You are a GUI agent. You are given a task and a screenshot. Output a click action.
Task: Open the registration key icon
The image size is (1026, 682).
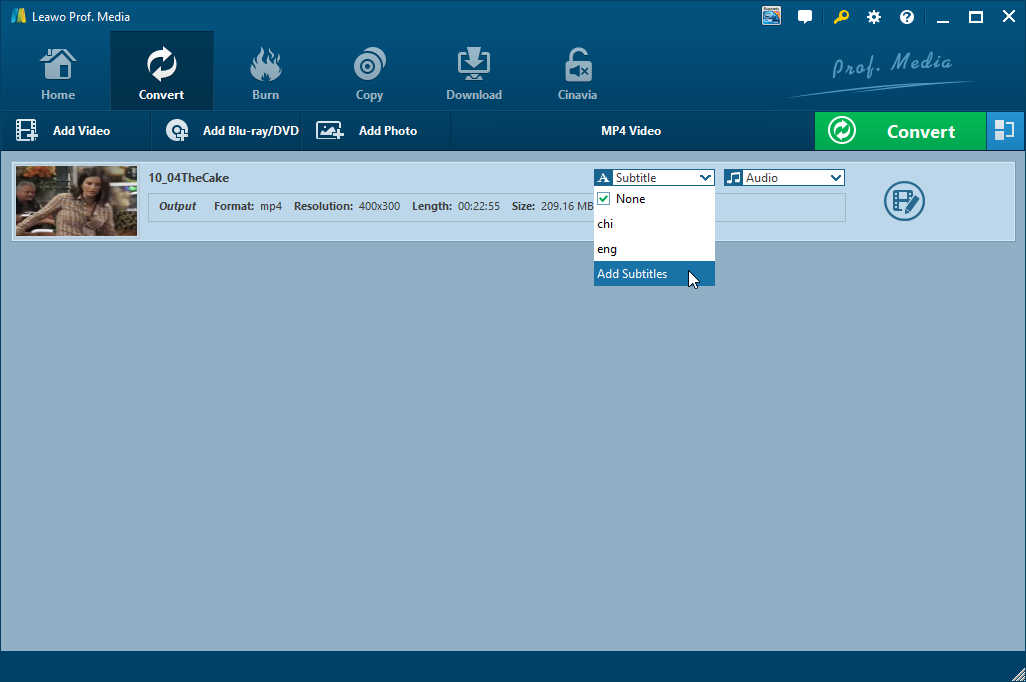click(x=841, y=16)
